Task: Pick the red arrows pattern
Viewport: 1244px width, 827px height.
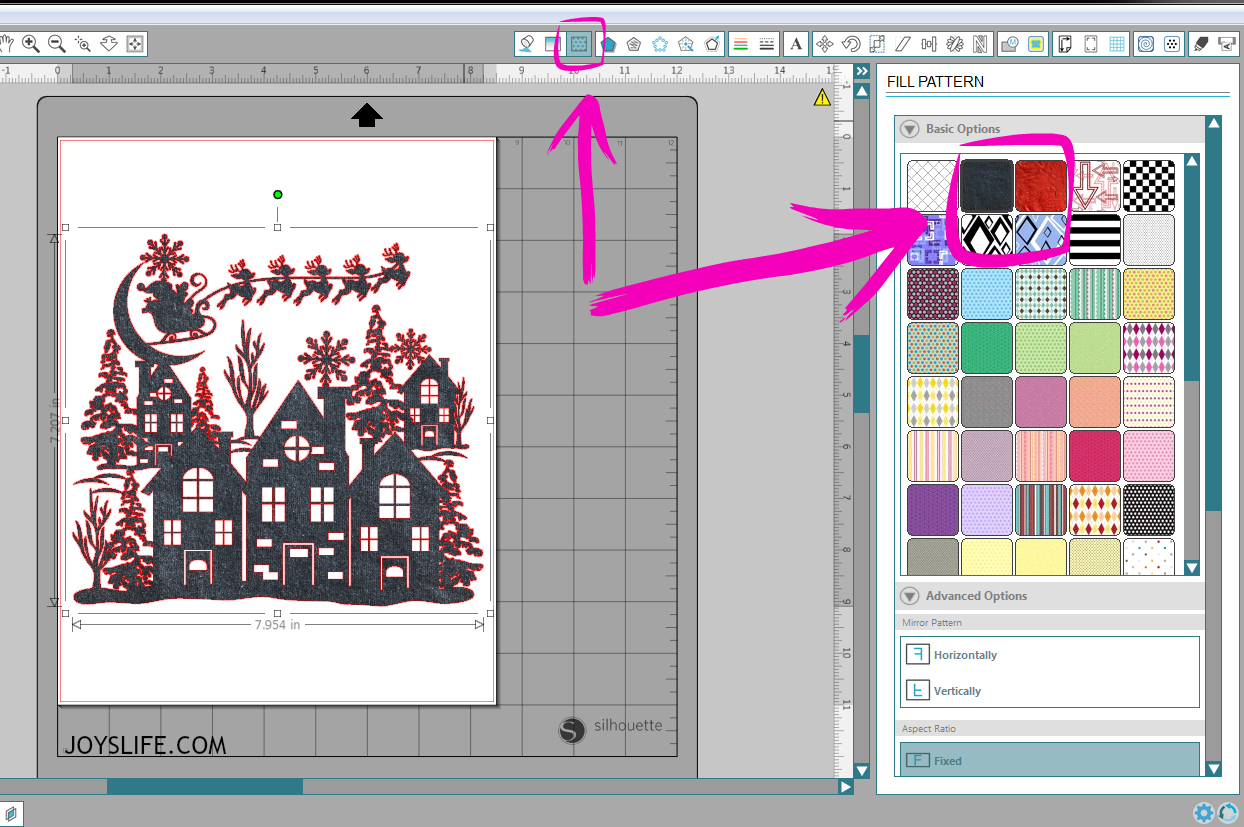Action: (x=1095, y=185)
